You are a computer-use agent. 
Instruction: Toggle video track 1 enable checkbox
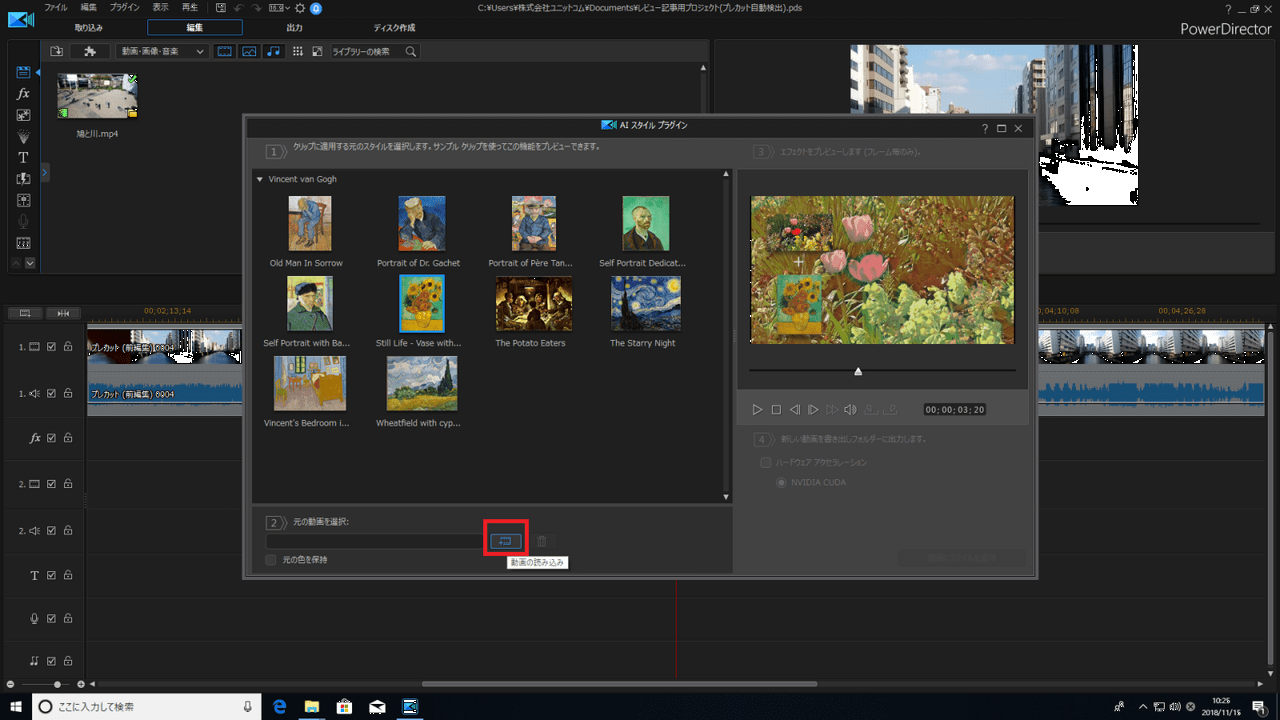(52, 347)
